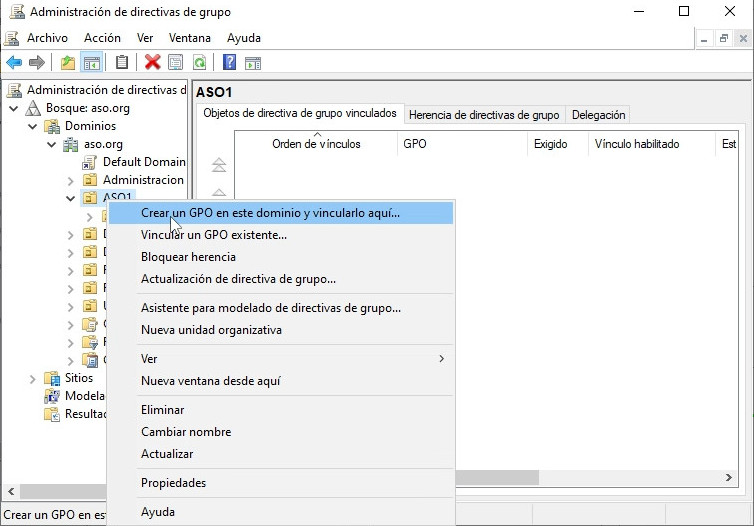Click the Up one level folder icon

click(68, 62)
